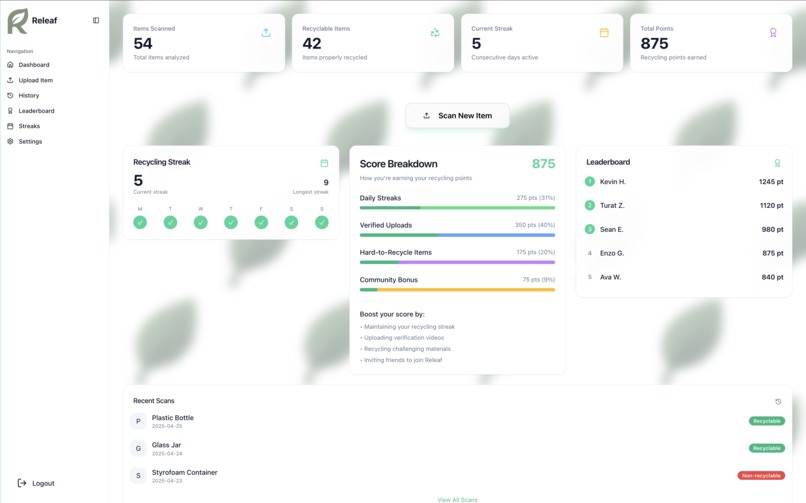Click rank 3 badge beside Sean E.
This screenshot has height=503, width=806.
(590, 229)
